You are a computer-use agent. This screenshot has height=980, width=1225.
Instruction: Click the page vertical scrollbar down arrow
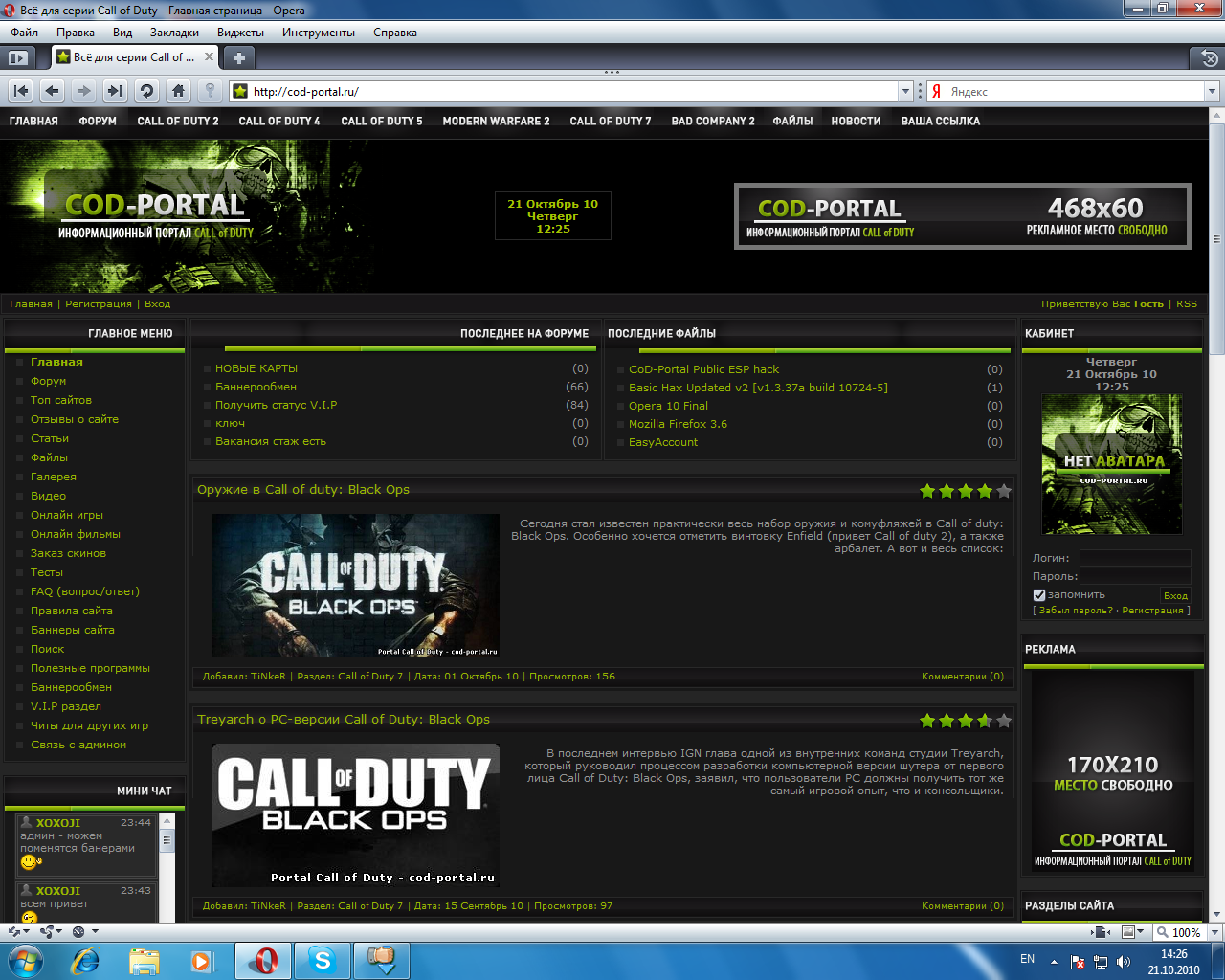(1217, 915)
